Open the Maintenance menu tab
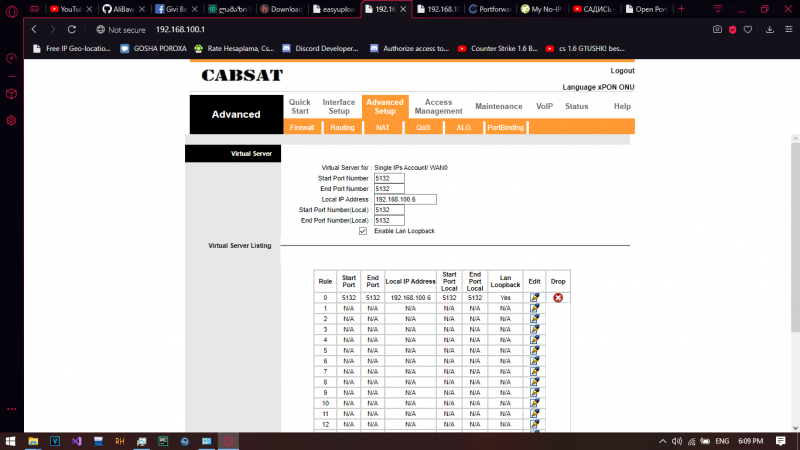This screenshot has width=800, height=450. [498, 106]
